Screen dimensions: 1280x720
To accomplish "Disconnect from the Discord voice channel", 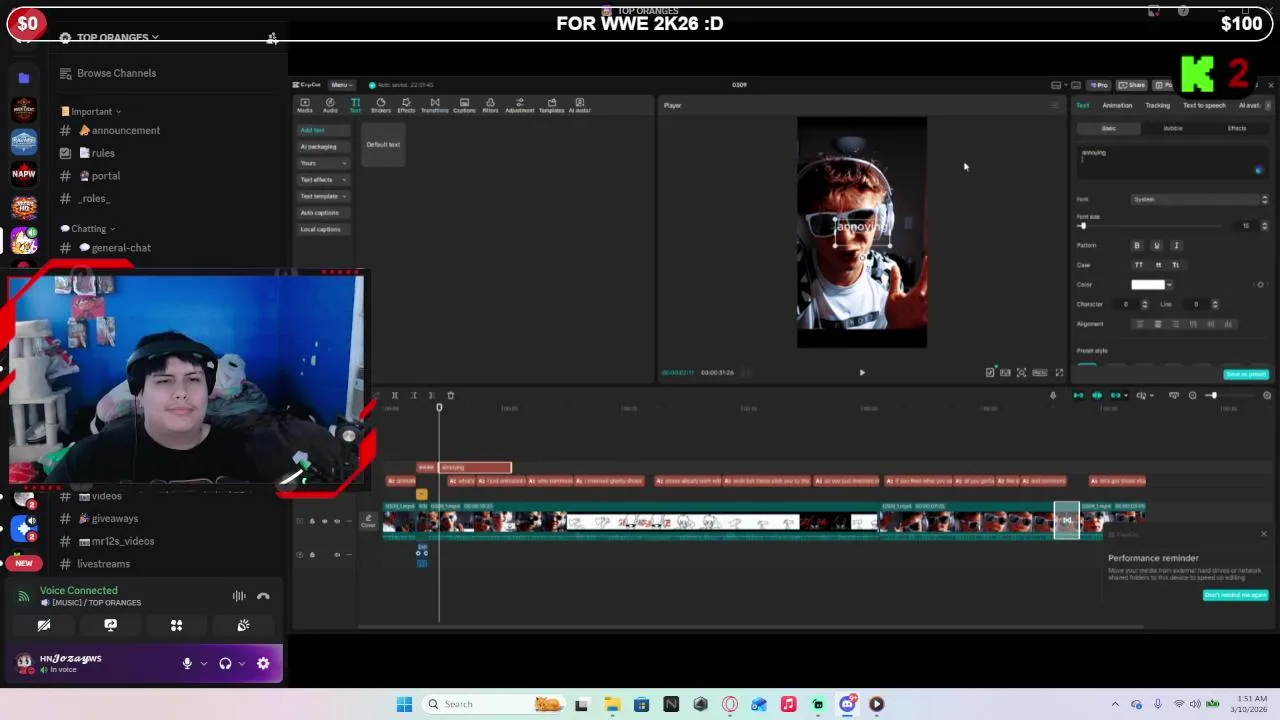I will (263, 596).
